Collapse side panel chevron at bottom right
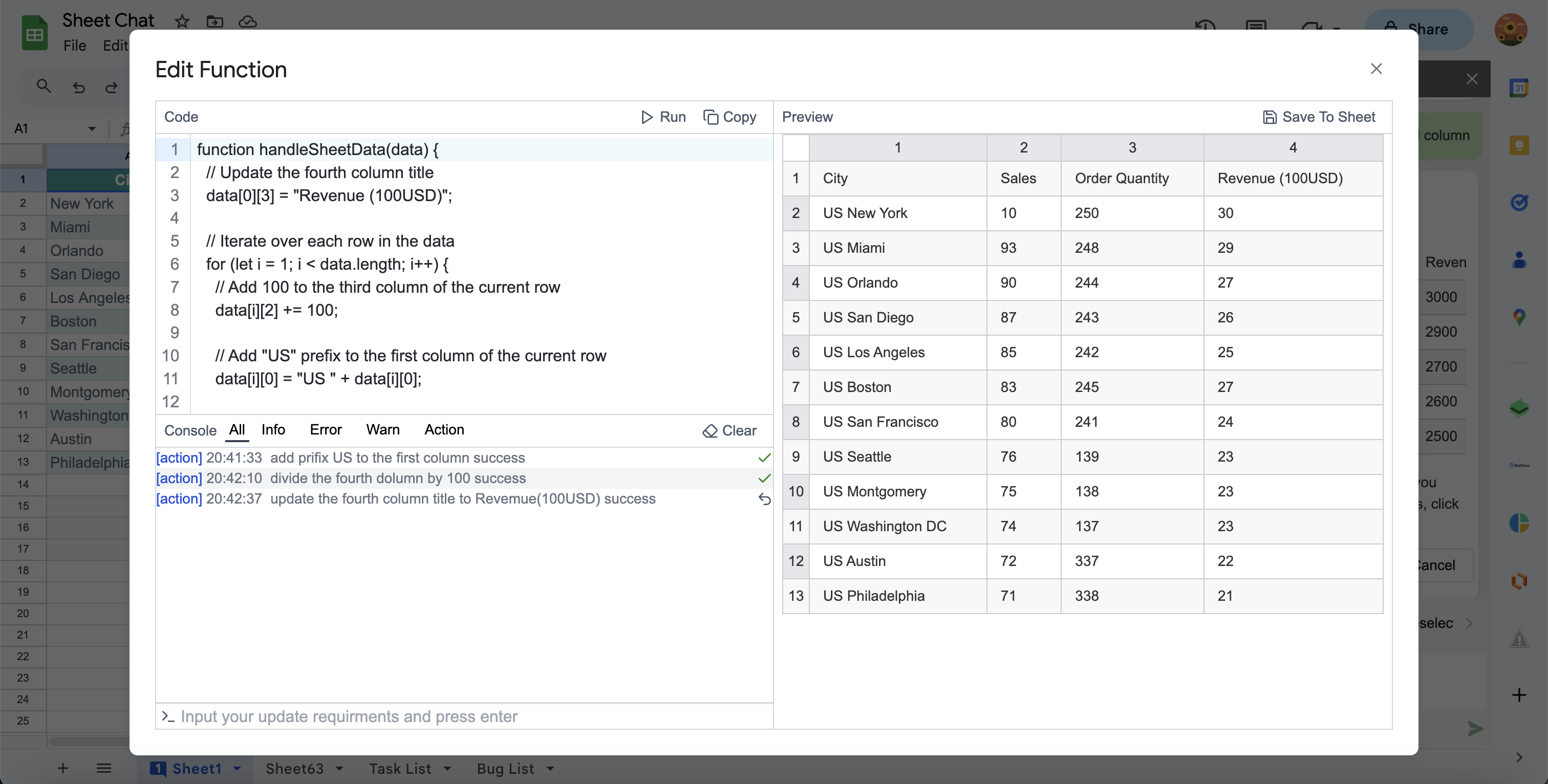The image size is (1548, 784). pyautogui.click(x=1518, y=757)
